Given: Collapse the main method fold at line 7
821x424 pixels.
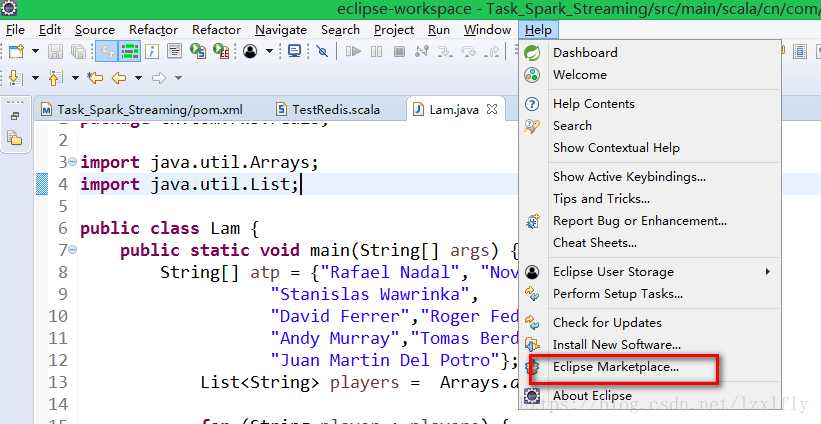Looking at the screenshot, I should click(x=73, y=249).
